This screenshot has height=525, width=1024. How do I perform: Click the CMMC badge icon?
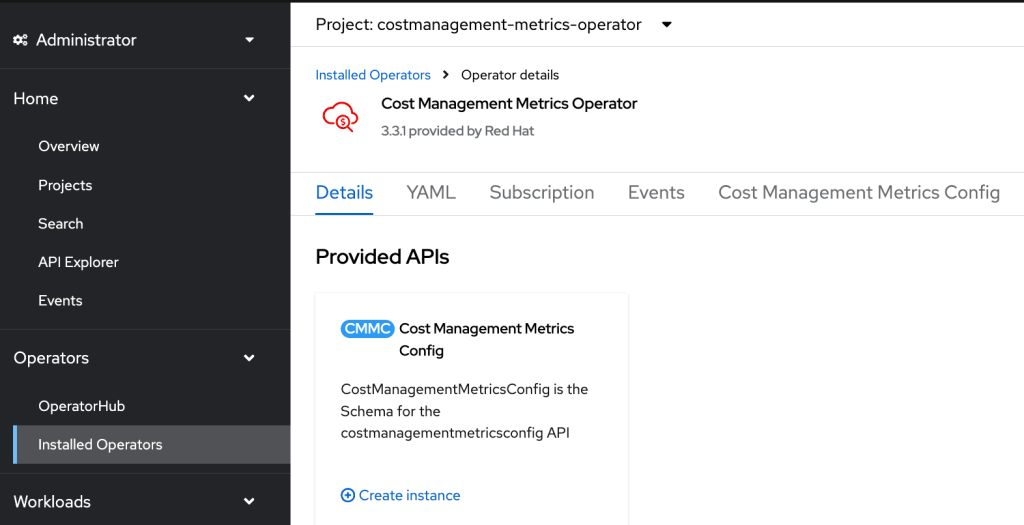tap(367, 329)
